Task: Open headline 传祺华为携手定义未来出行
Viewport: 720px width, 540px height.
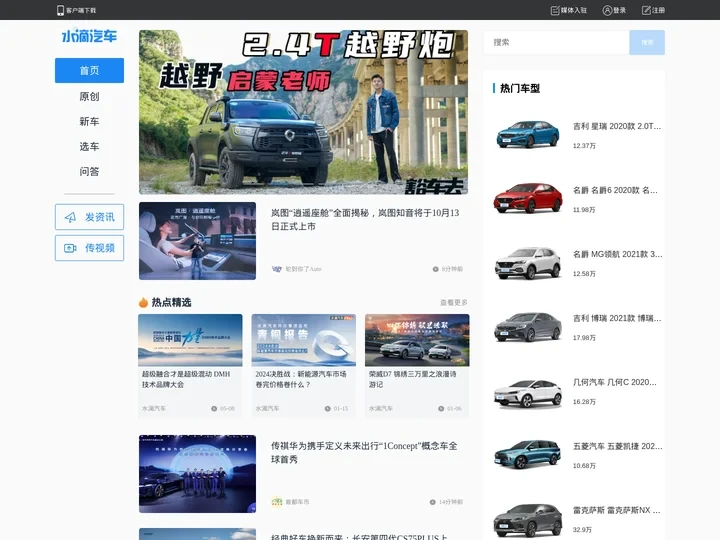Action: [364, 452]
